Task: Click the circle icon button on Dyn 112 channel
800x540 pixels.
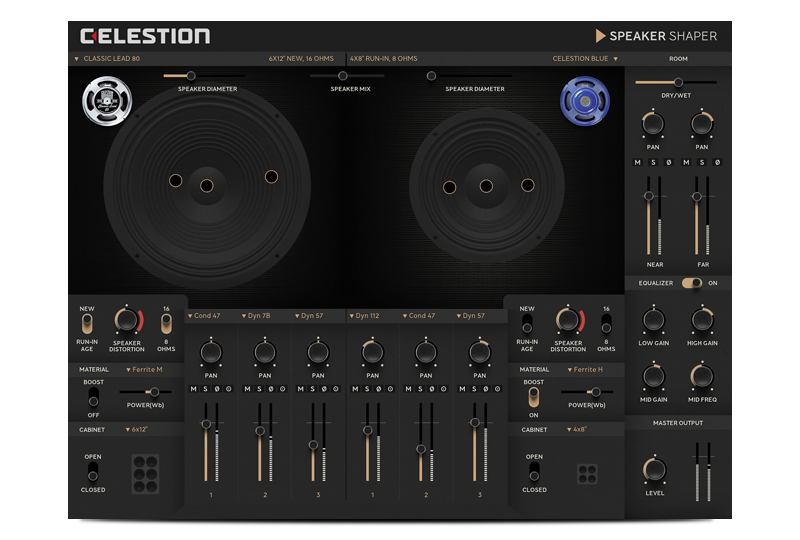Action: [390, 389]
